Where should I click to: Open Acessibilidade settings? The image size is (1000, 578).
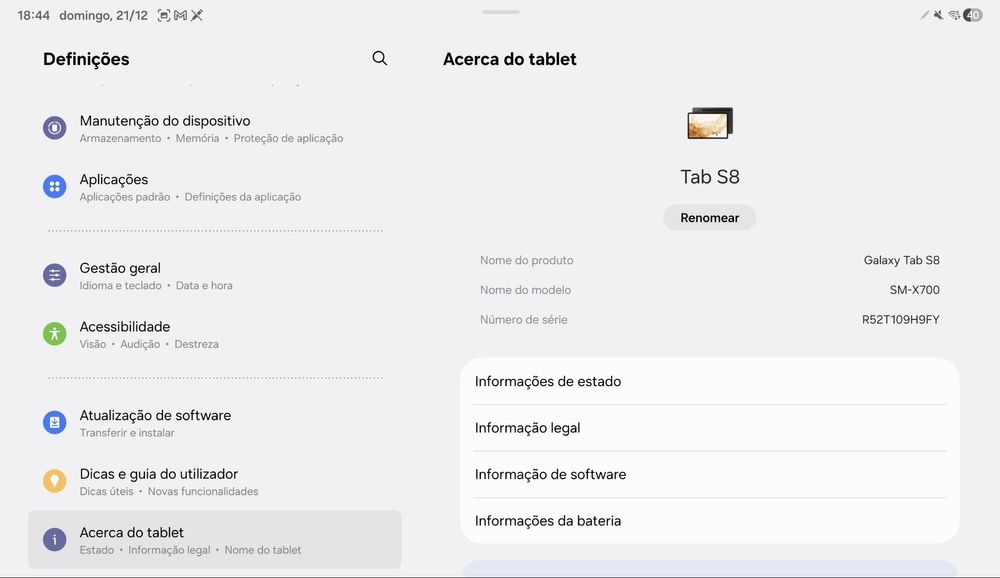(x=214, y=334)
